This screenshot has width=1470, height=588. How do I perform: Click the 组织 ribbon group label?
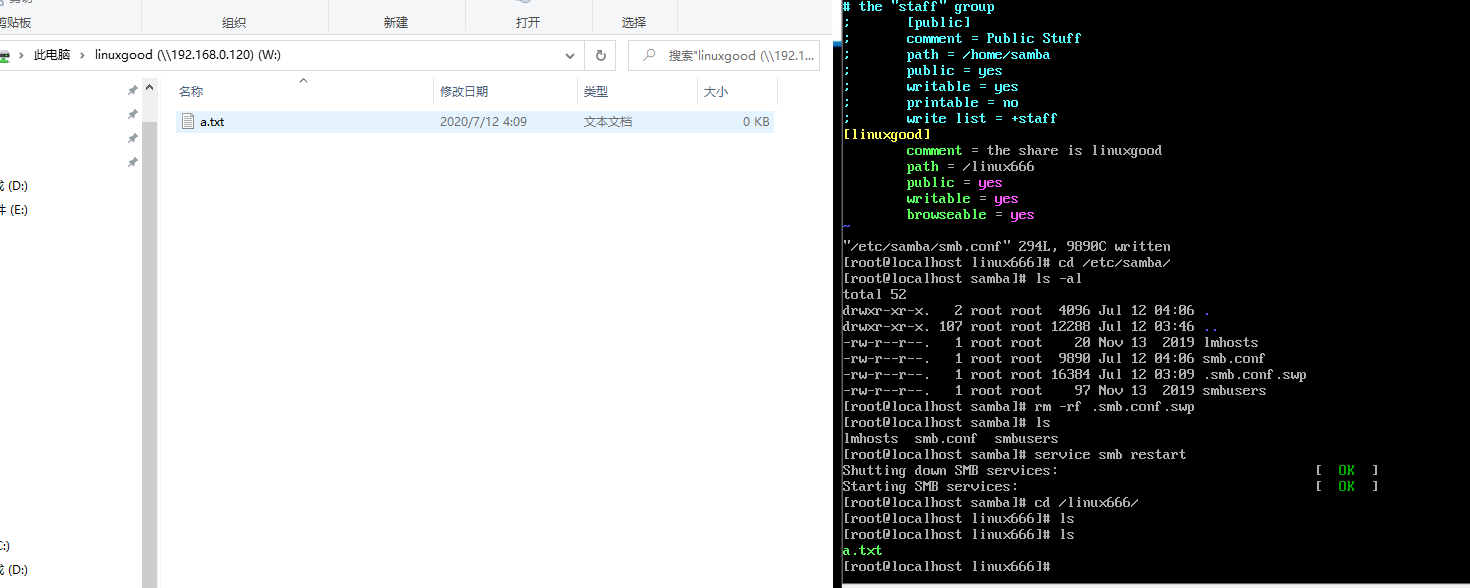(235, 22)
